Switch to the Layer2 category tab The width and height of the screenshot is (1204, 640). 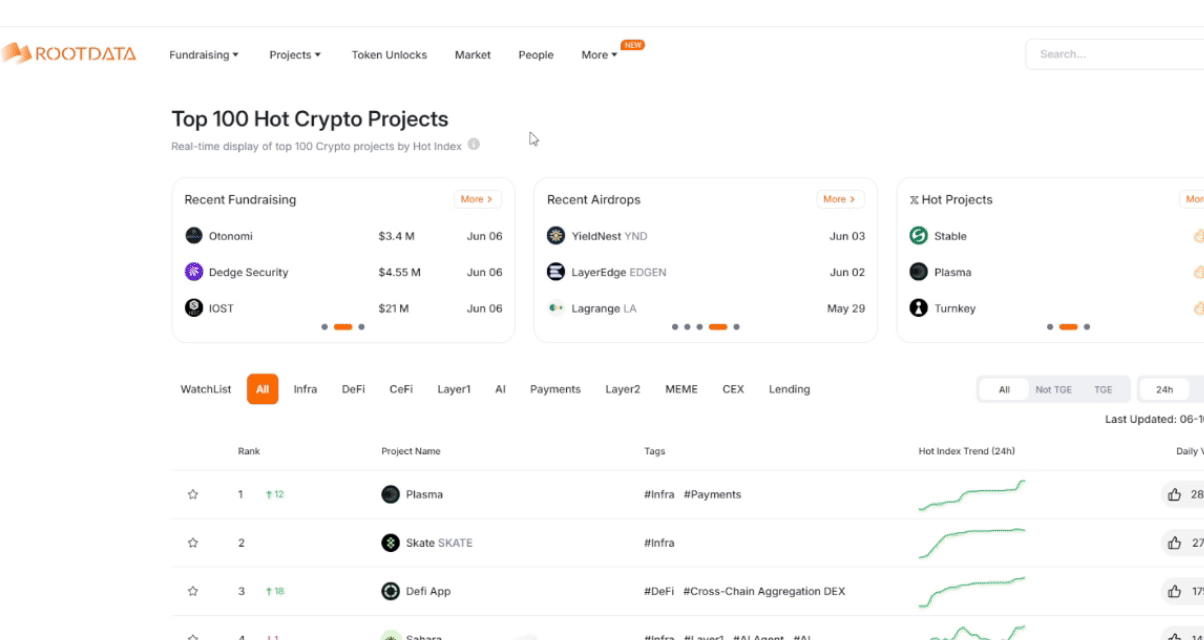coord(622,389)
